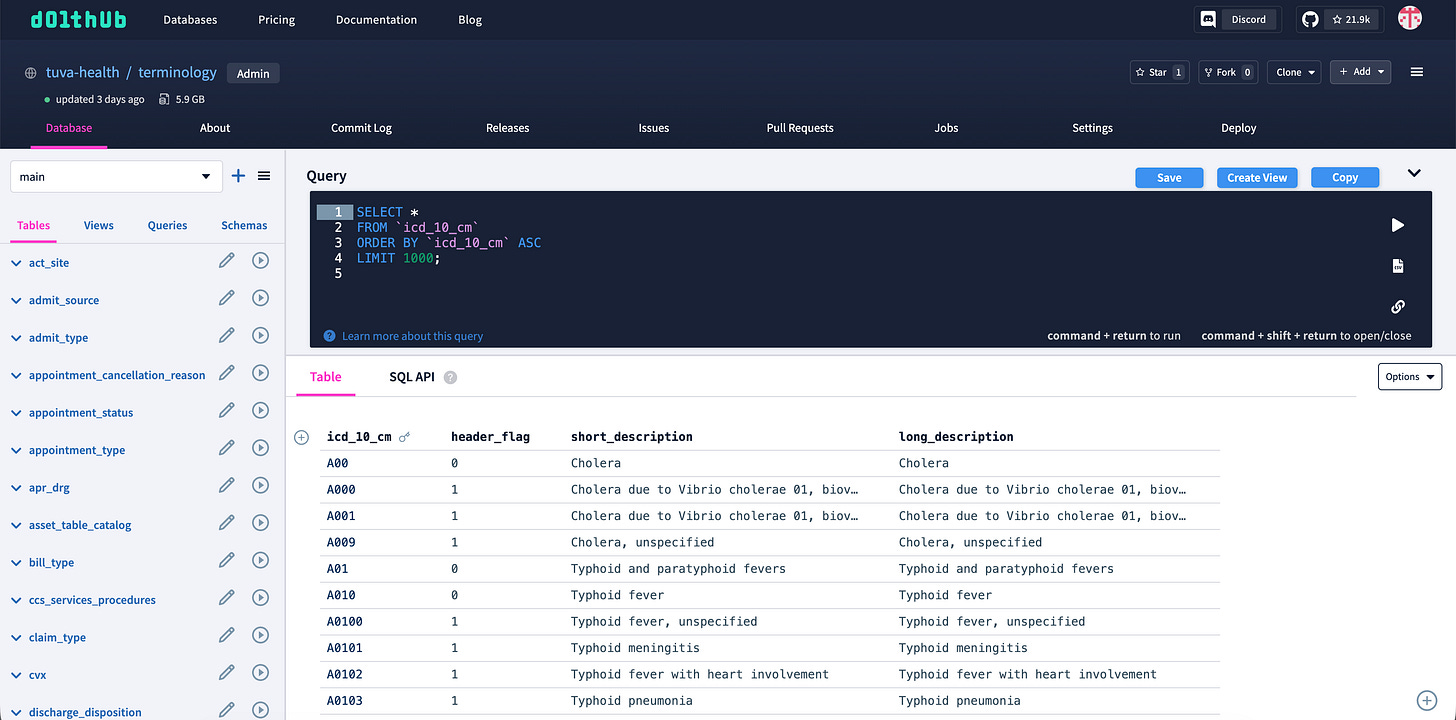Open the Deploy tab
The height and width of the screenshot is (720, 1456).
click(1239, 128)
